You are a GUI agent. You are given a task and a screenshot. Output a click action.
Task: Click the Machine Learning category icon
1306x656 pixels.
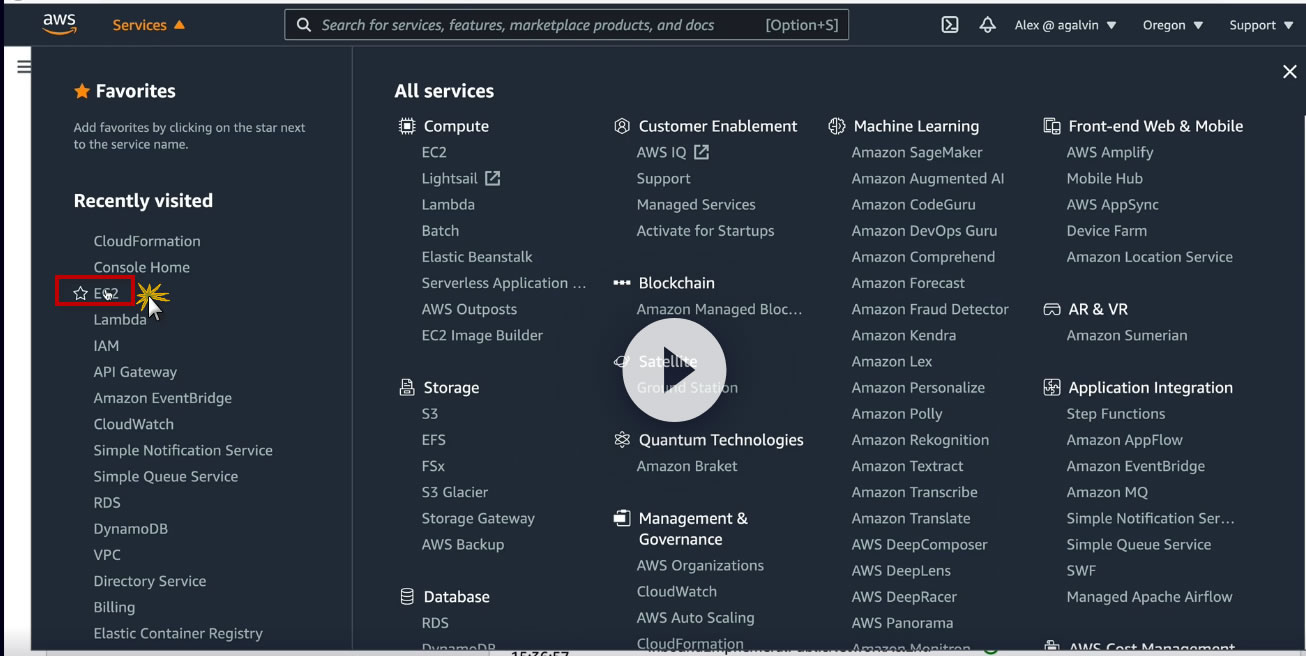[x=837, y=126]
